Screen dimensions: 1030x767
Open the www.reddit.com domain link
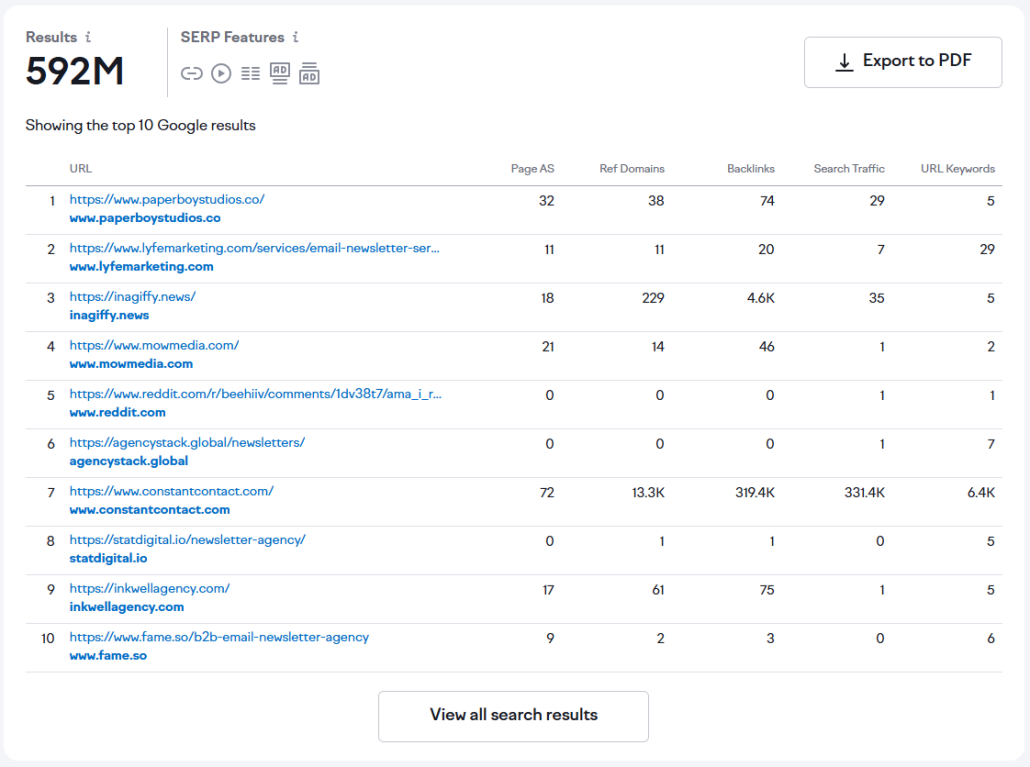tap(118, 412)
